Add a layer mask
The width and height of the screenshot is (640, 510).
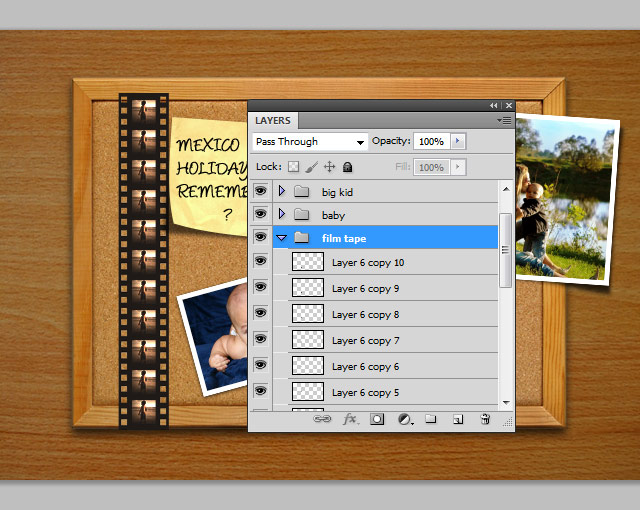[377, 420]
